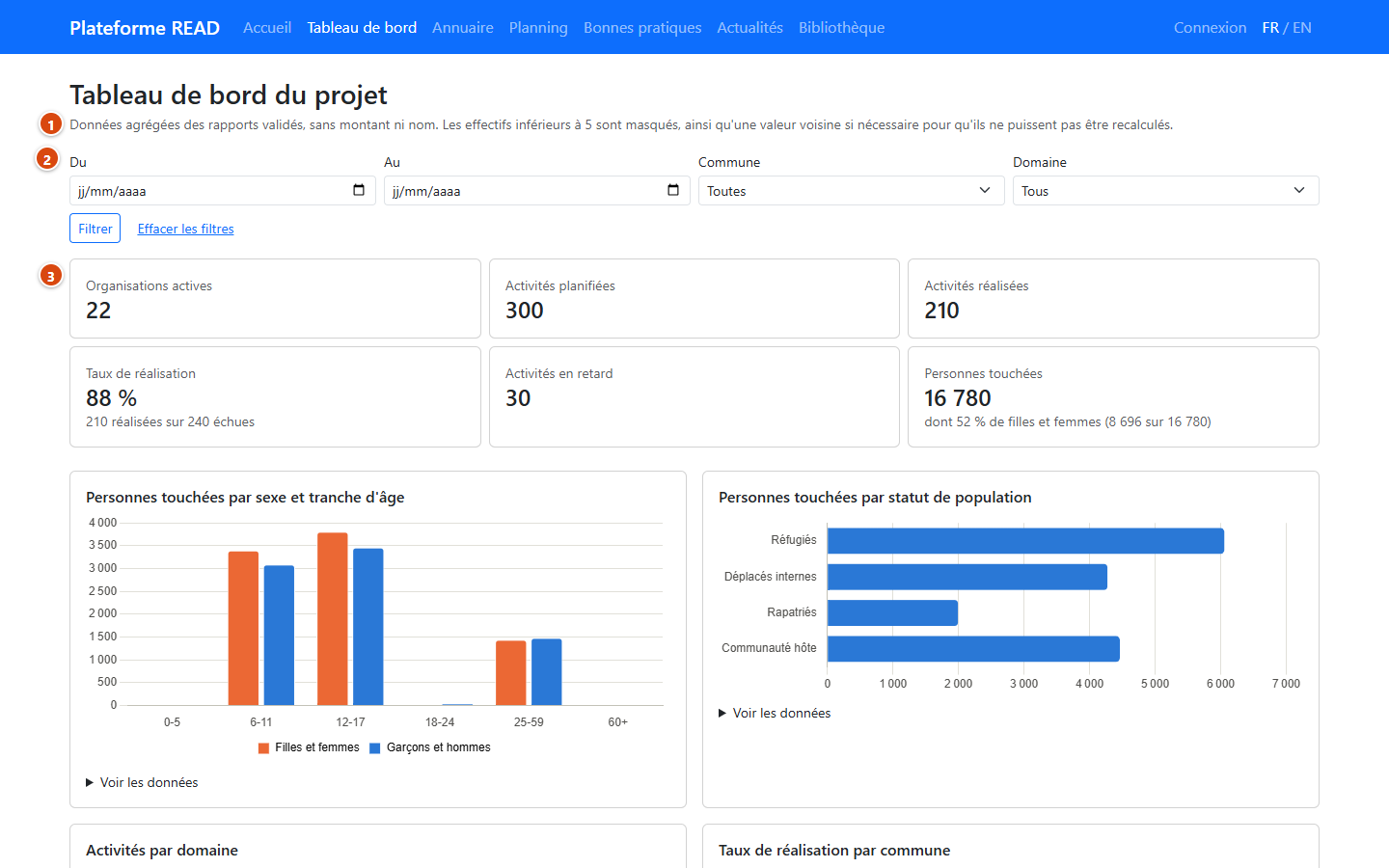Click the orange bar for age group 25-59
Viewport: 1389px width, 868px height.
pyautogui.click(x=511, y=673)
